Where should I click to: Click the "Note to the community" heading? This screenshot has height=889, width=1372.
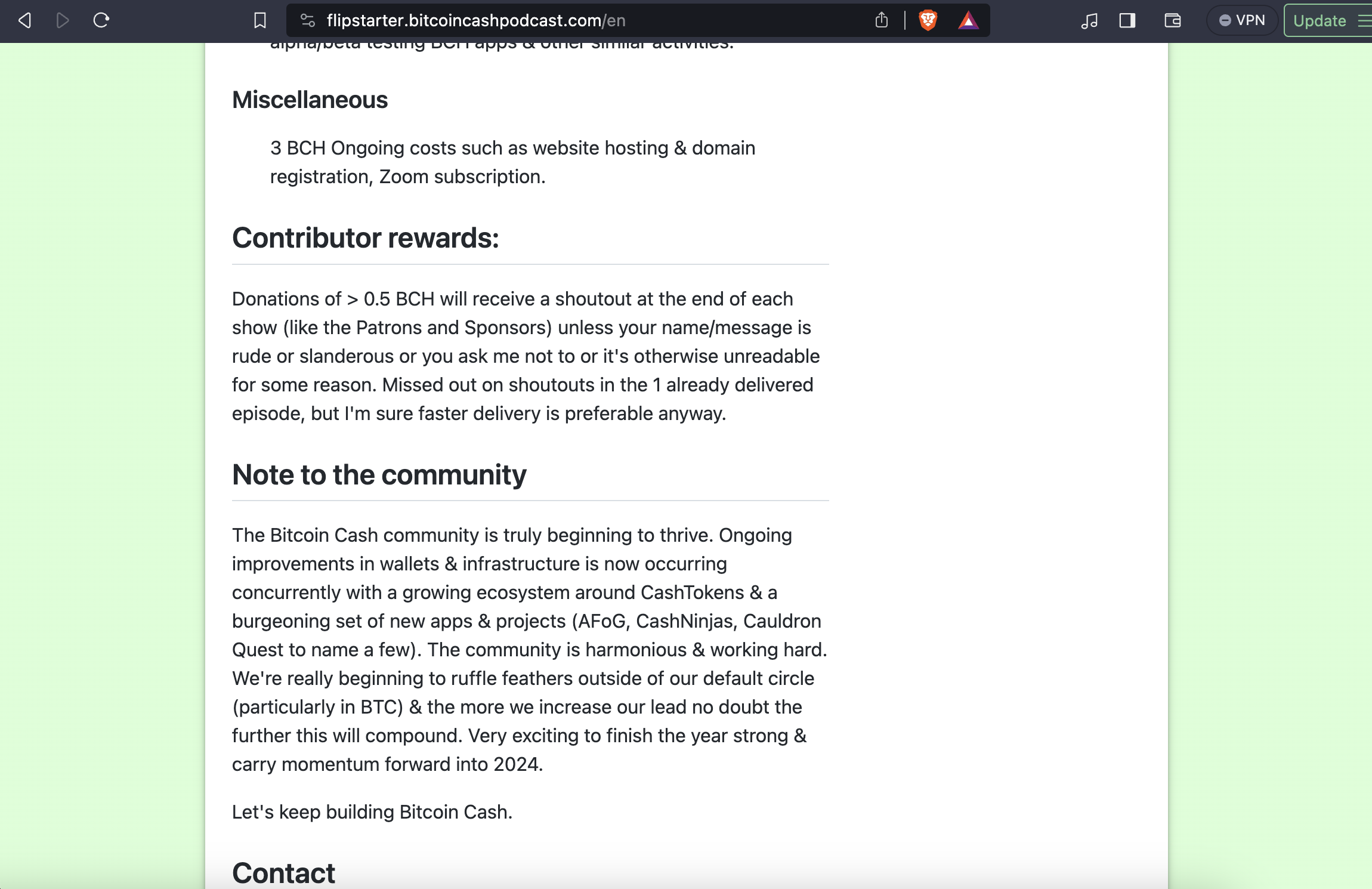(x=379, y=475)
